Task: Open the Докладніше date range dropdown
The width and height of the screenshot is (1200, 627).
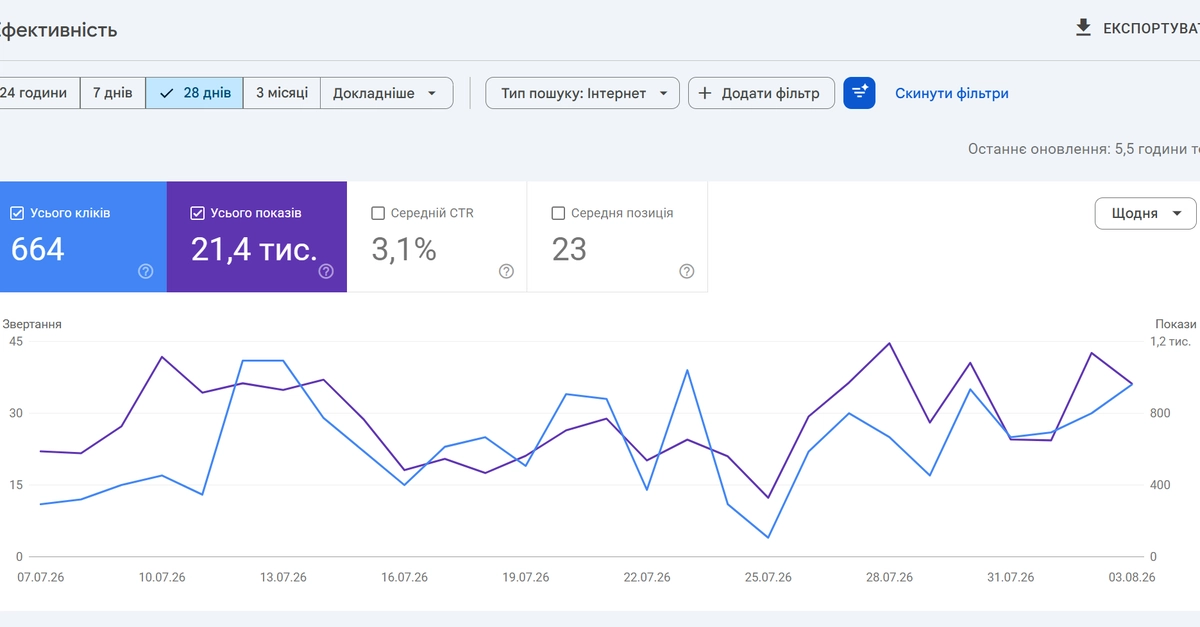Action: 386,93
